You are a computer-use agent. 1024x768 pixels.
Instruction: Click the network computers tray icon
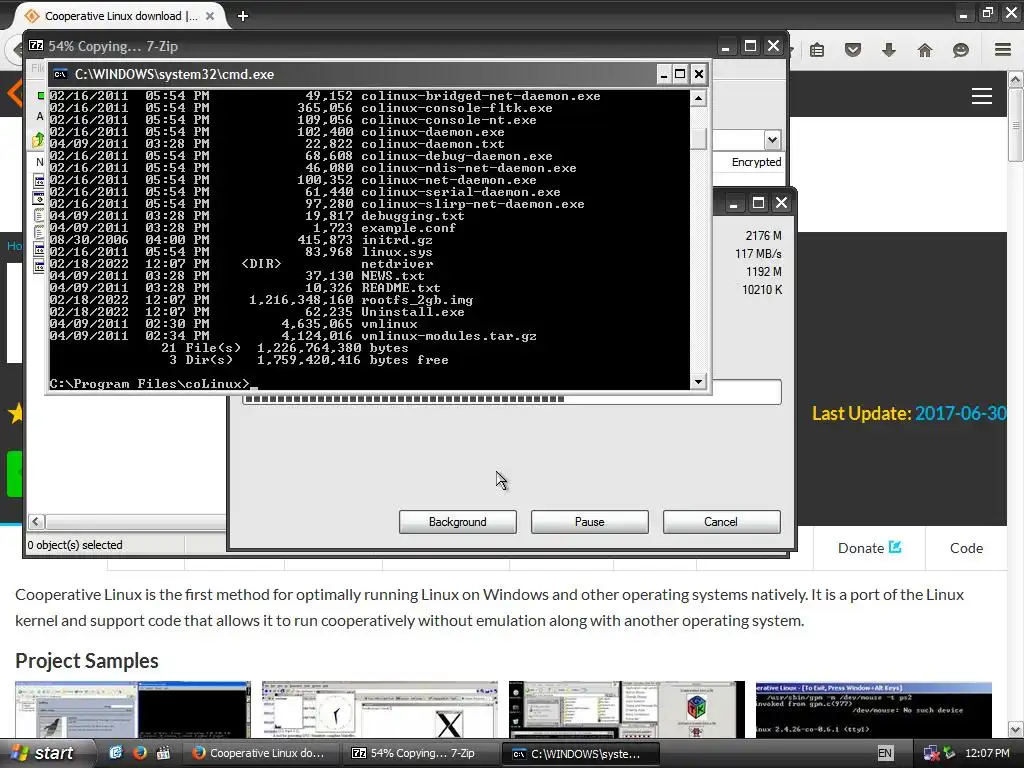931,754
